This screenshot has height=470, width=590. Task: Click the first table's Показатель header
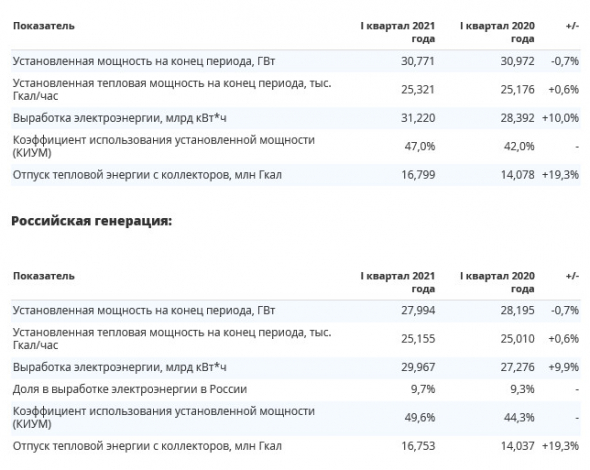[x=44, y=26]
